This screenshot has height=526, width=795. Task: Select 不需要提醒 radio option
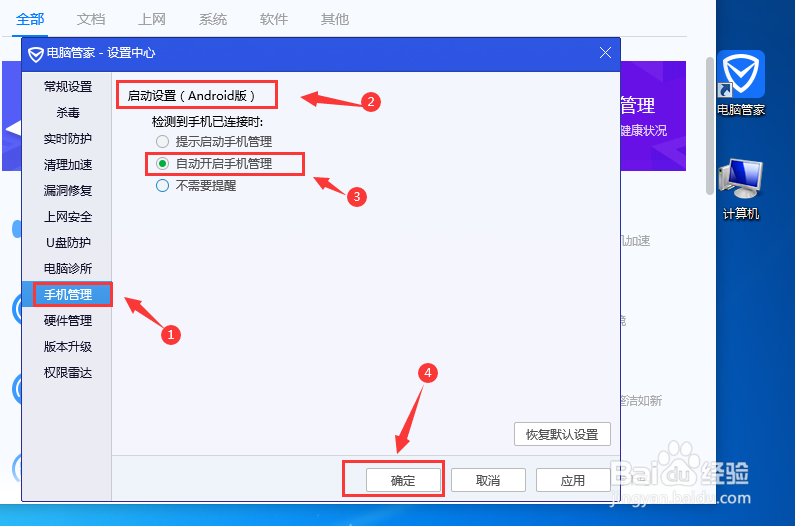[x=196, y=186]
